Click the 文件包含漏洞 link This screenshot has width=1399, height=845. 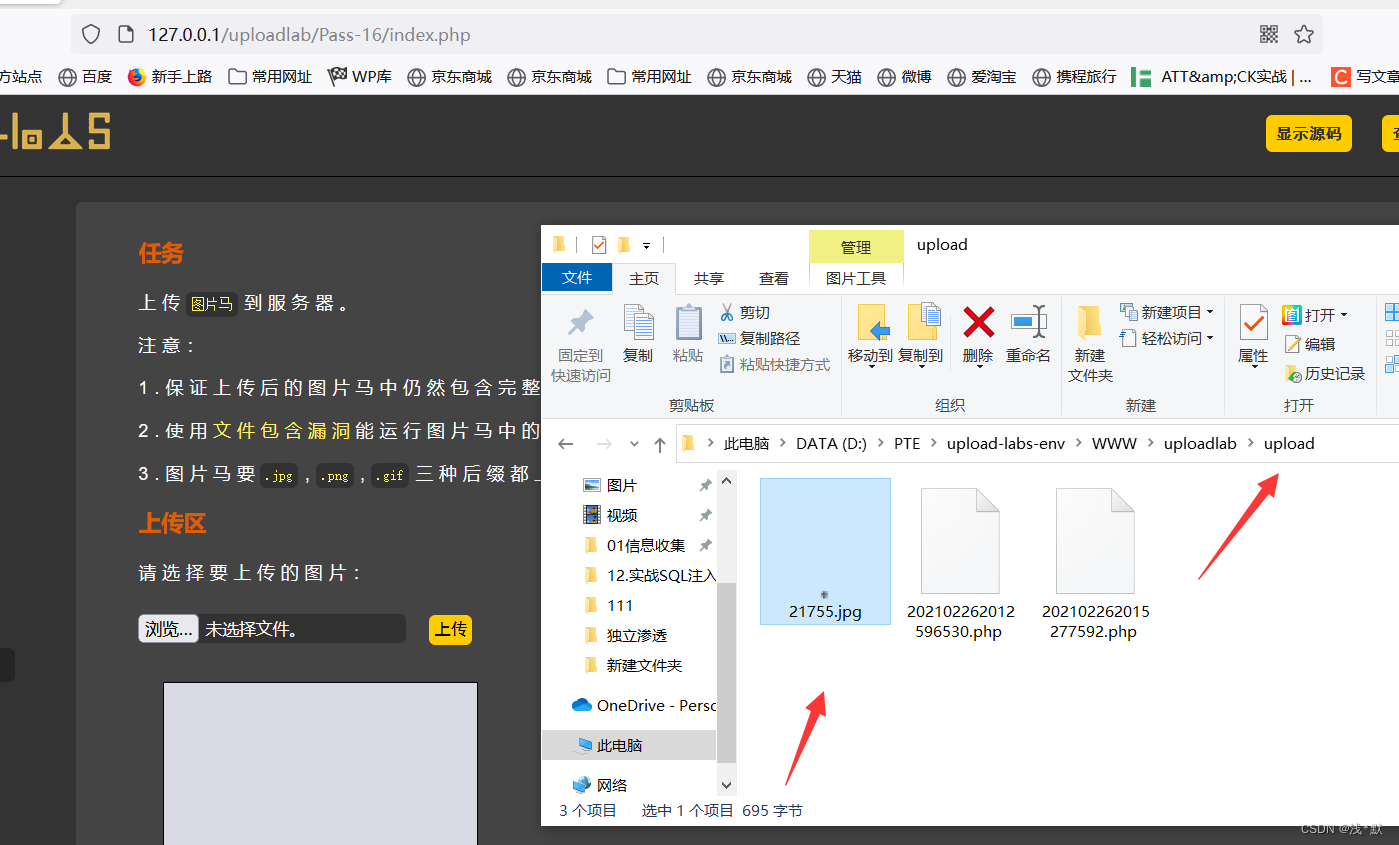[281, 431]
